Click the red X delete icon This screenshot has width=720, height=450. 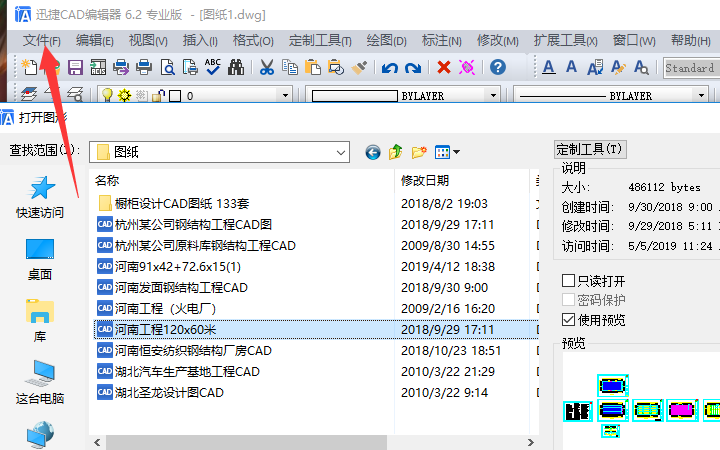coord(444,68)
